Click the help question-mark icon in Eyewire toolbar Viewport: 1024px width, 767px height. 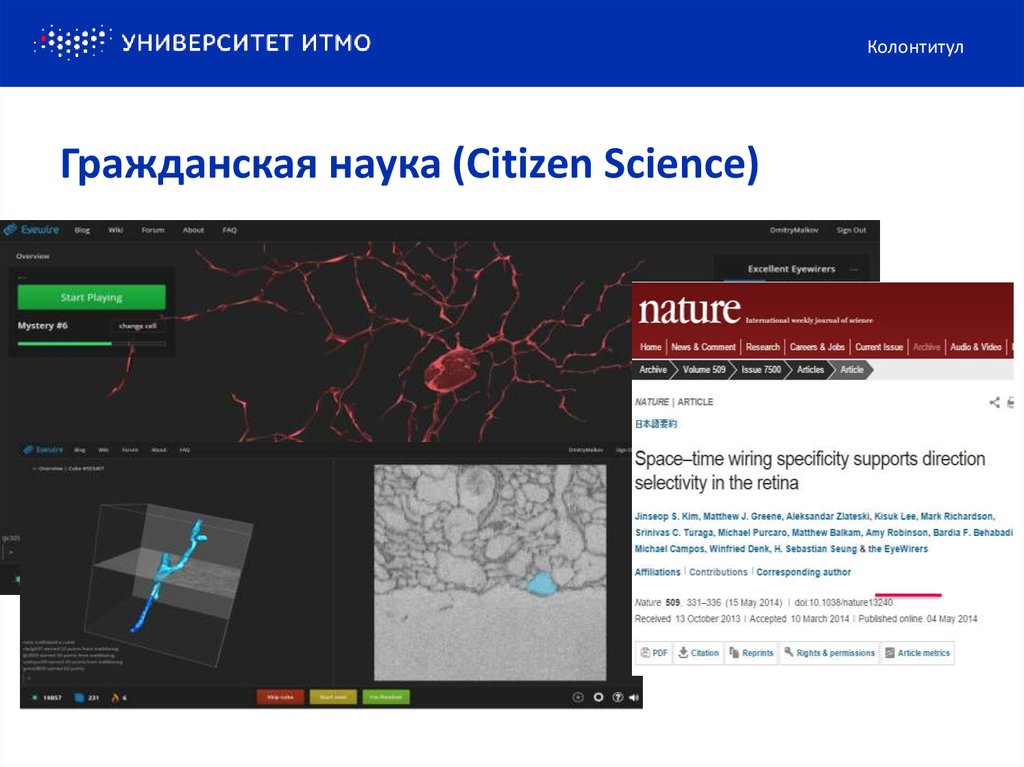tap(618, 697)
